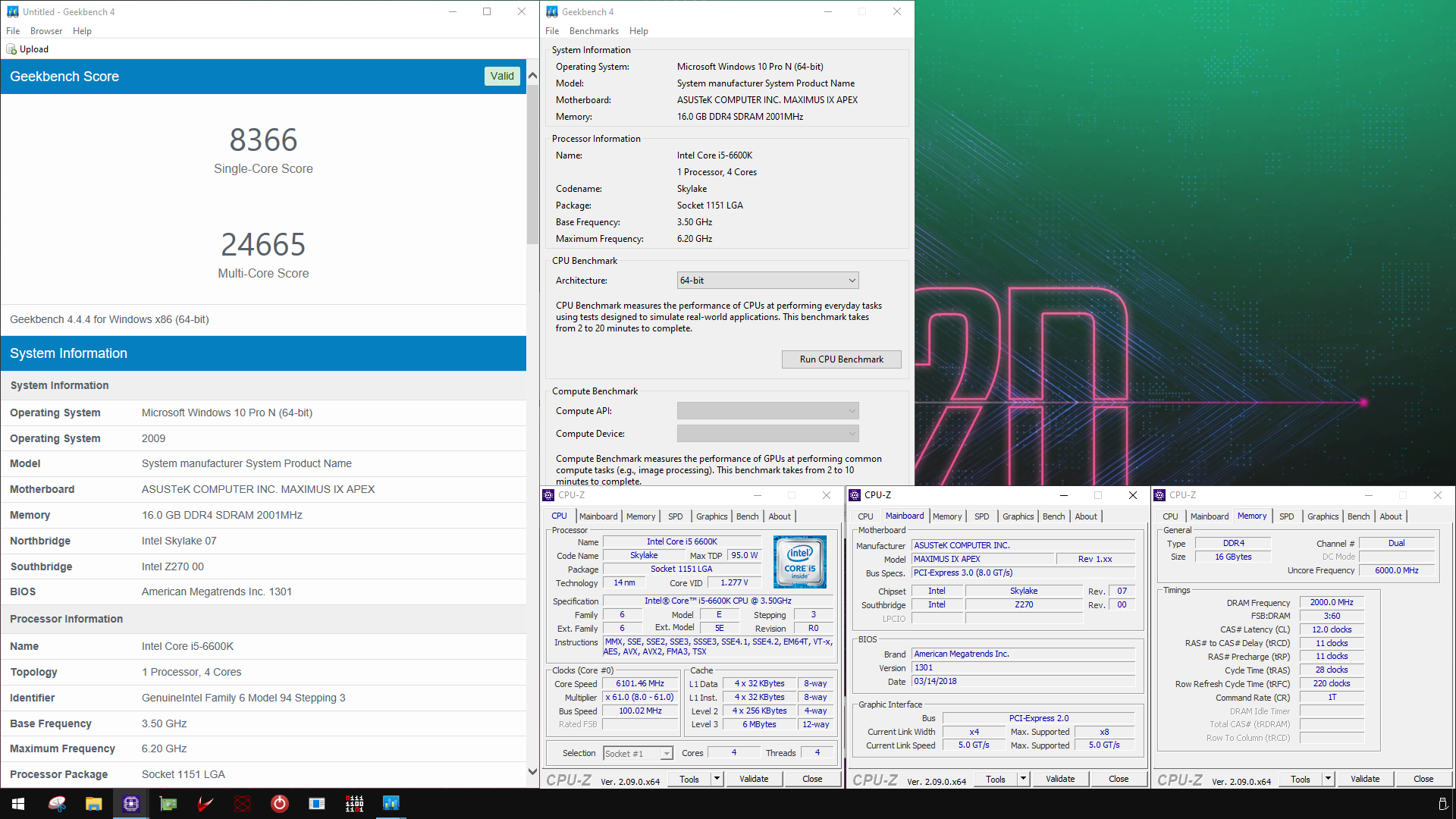Click the Multiplier x 61.0 value
This screenshot has width=1456, height=819.
tap(640, 698)
